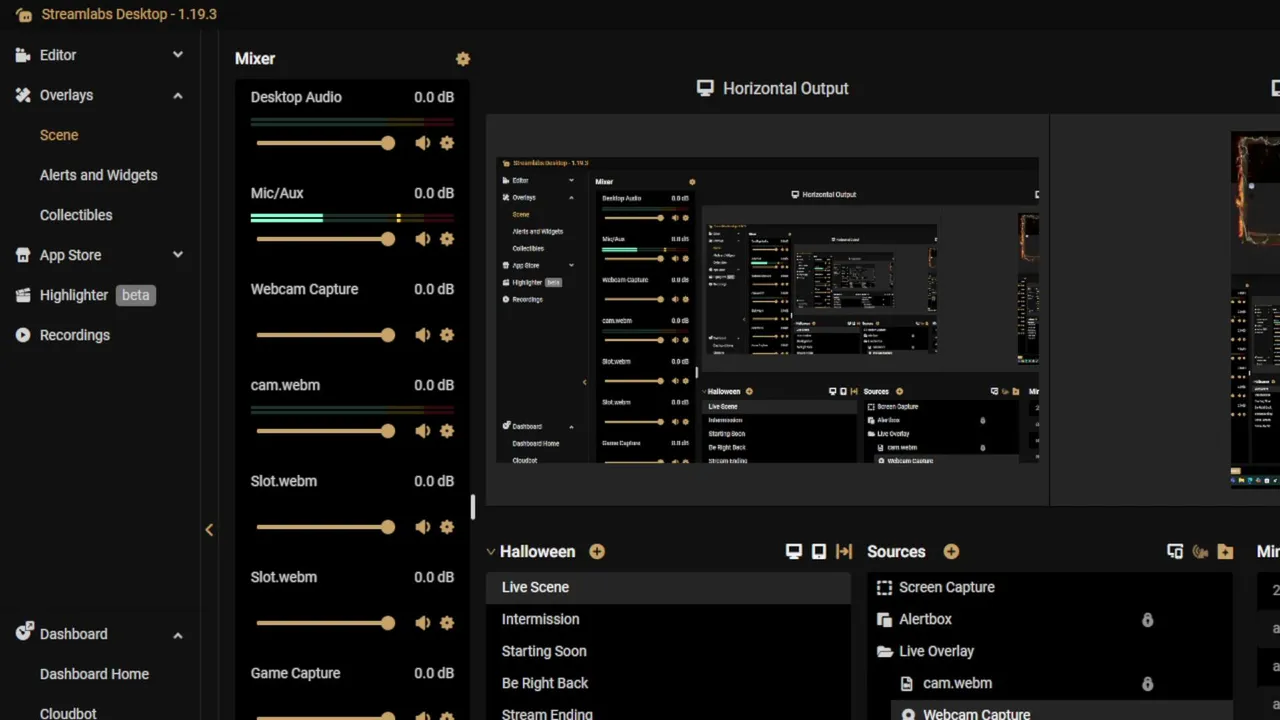Screen dimensions: 1280x720
Task: Expand the Editor sidebar section
Action: pyautogui.click(x=178, y=55)
